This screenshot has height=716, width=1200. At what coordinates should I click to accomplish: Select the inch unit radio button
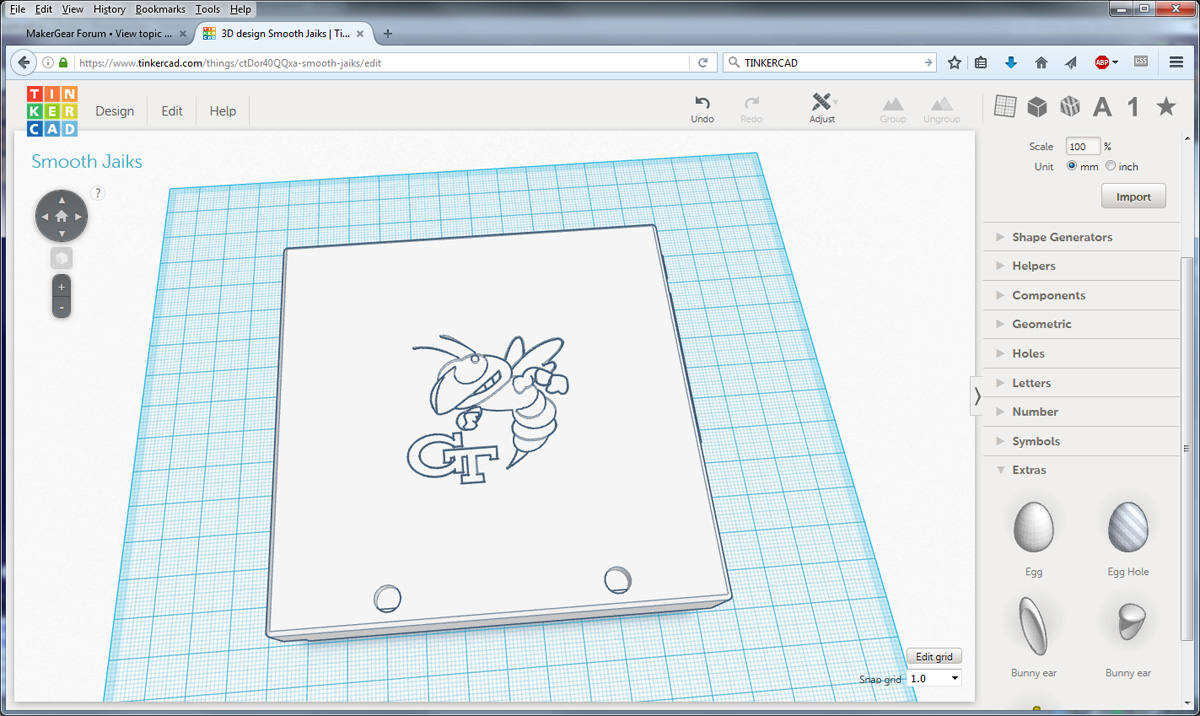(x=1111, y=166)
